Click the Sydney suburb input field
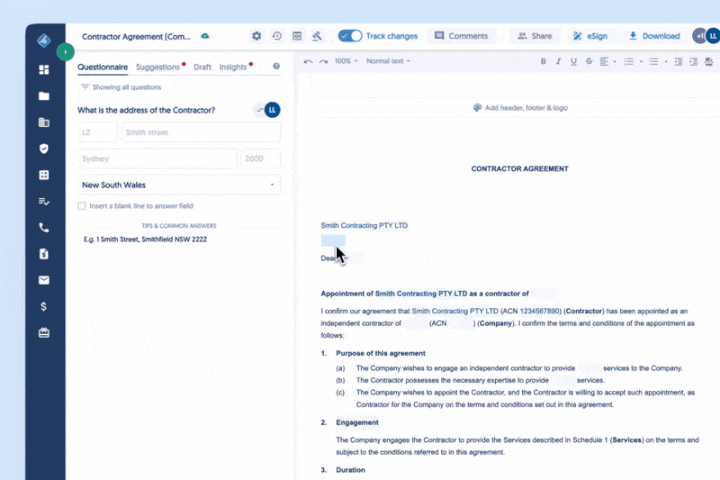The width and height of the screenshot is (720, 480). point(158,158)
